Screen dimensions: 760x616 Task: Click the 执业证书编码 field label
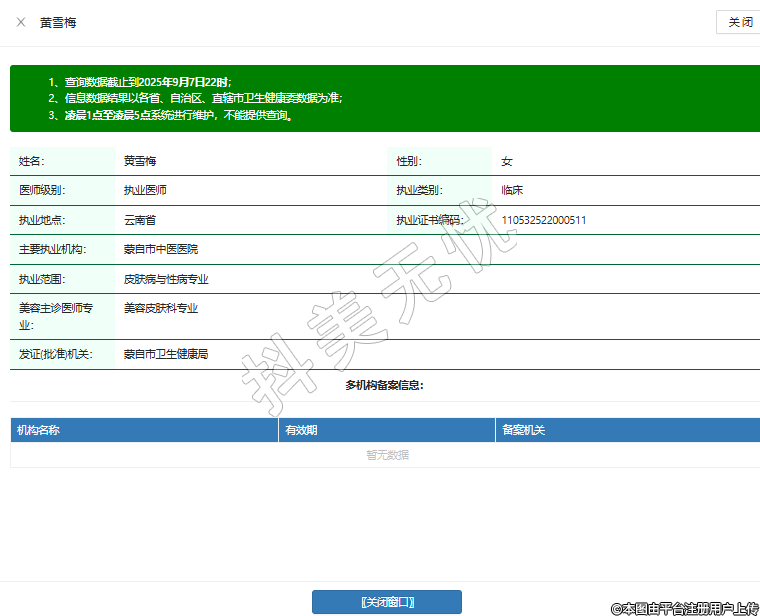click(x=430, y=220)
